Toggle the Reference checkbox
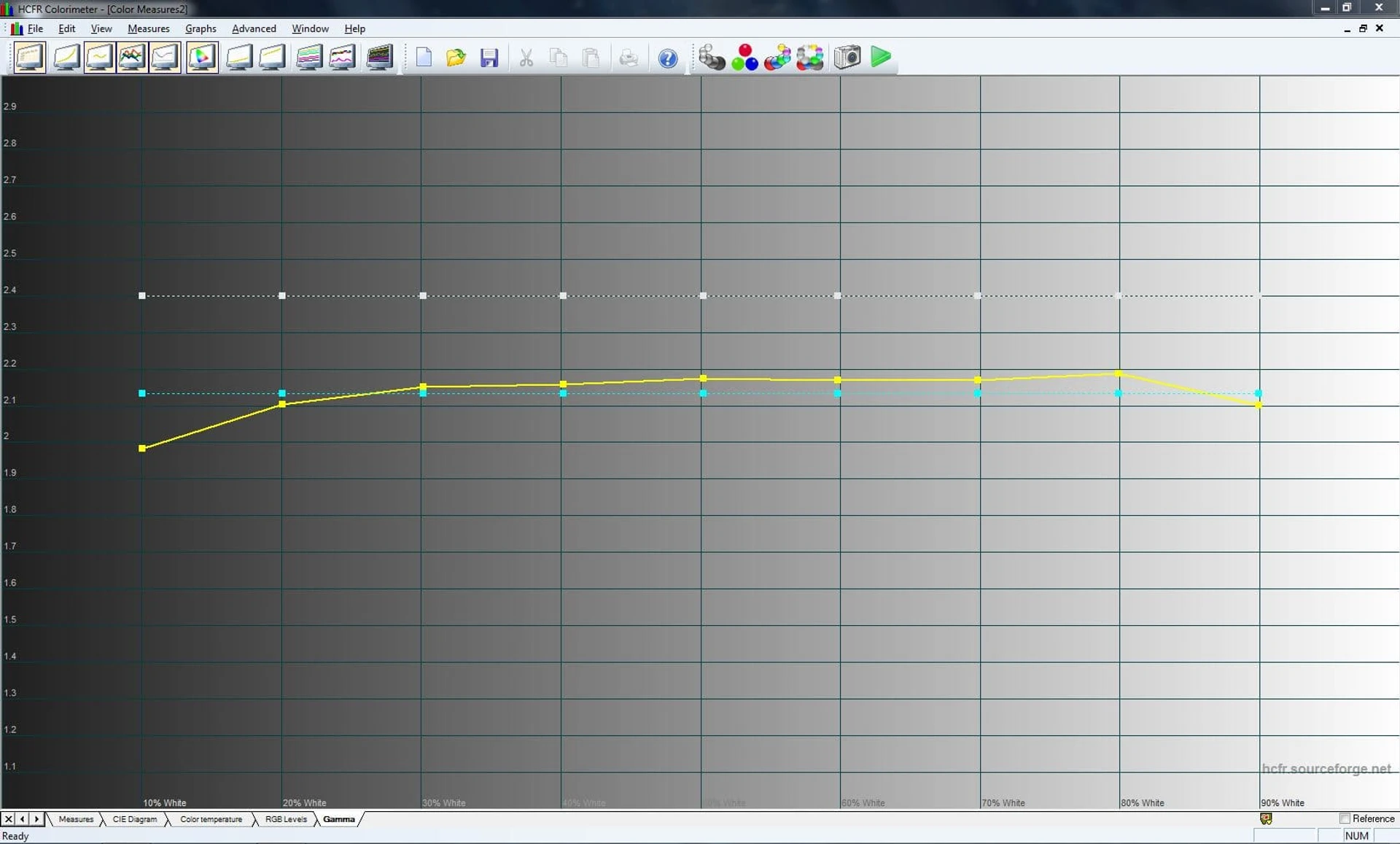Image resolution: width=1400 pixels, height=844 pixels. [1345, 818]
